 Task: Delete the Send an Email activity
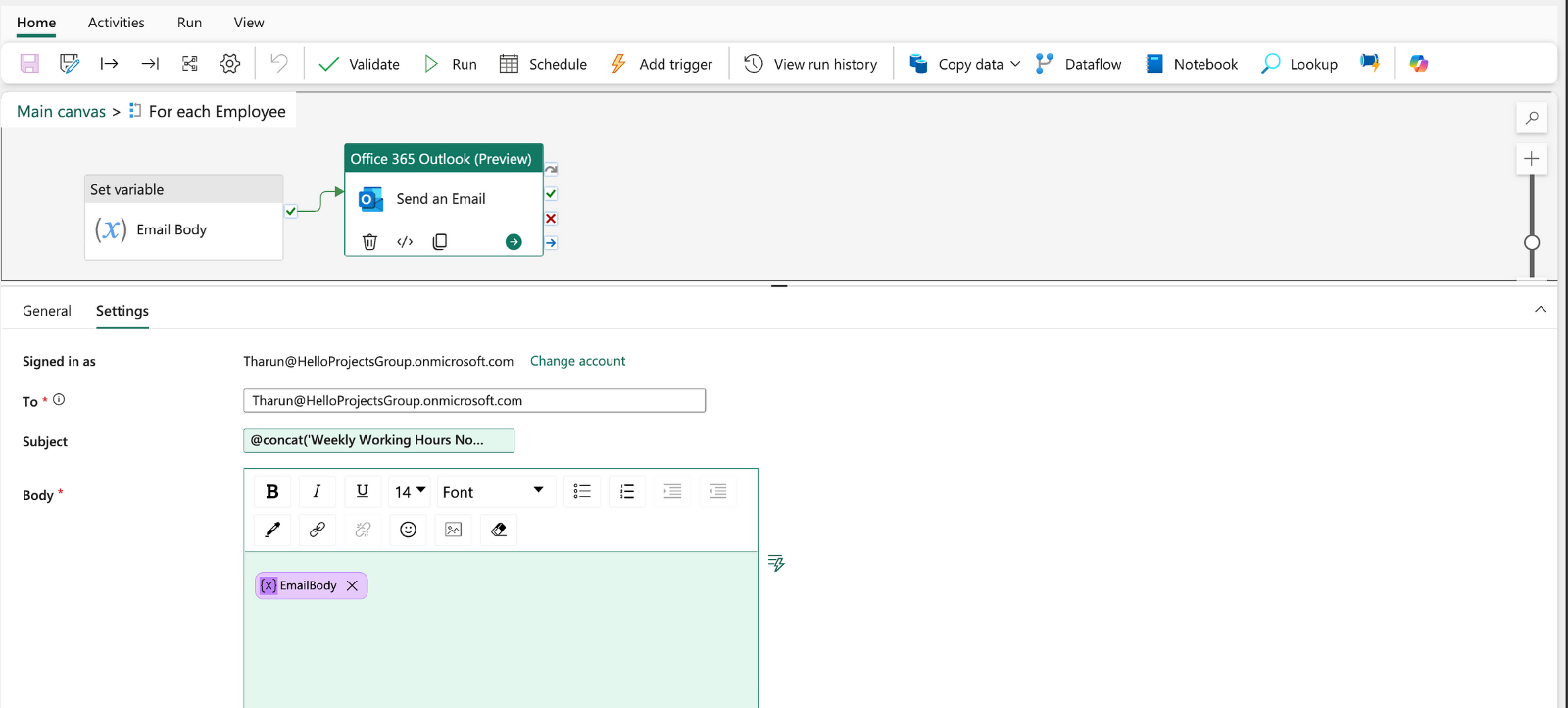point(369,242)
